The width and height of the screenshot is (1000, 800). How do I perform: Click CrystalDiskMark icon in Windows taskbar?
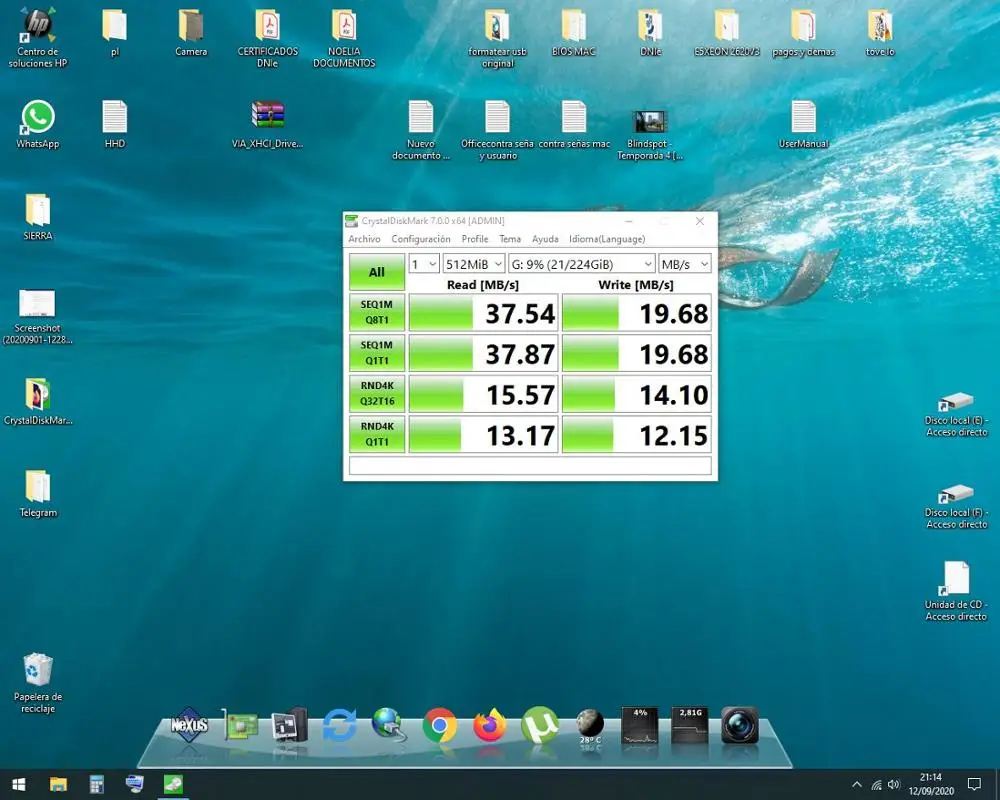tap(174, 784)
